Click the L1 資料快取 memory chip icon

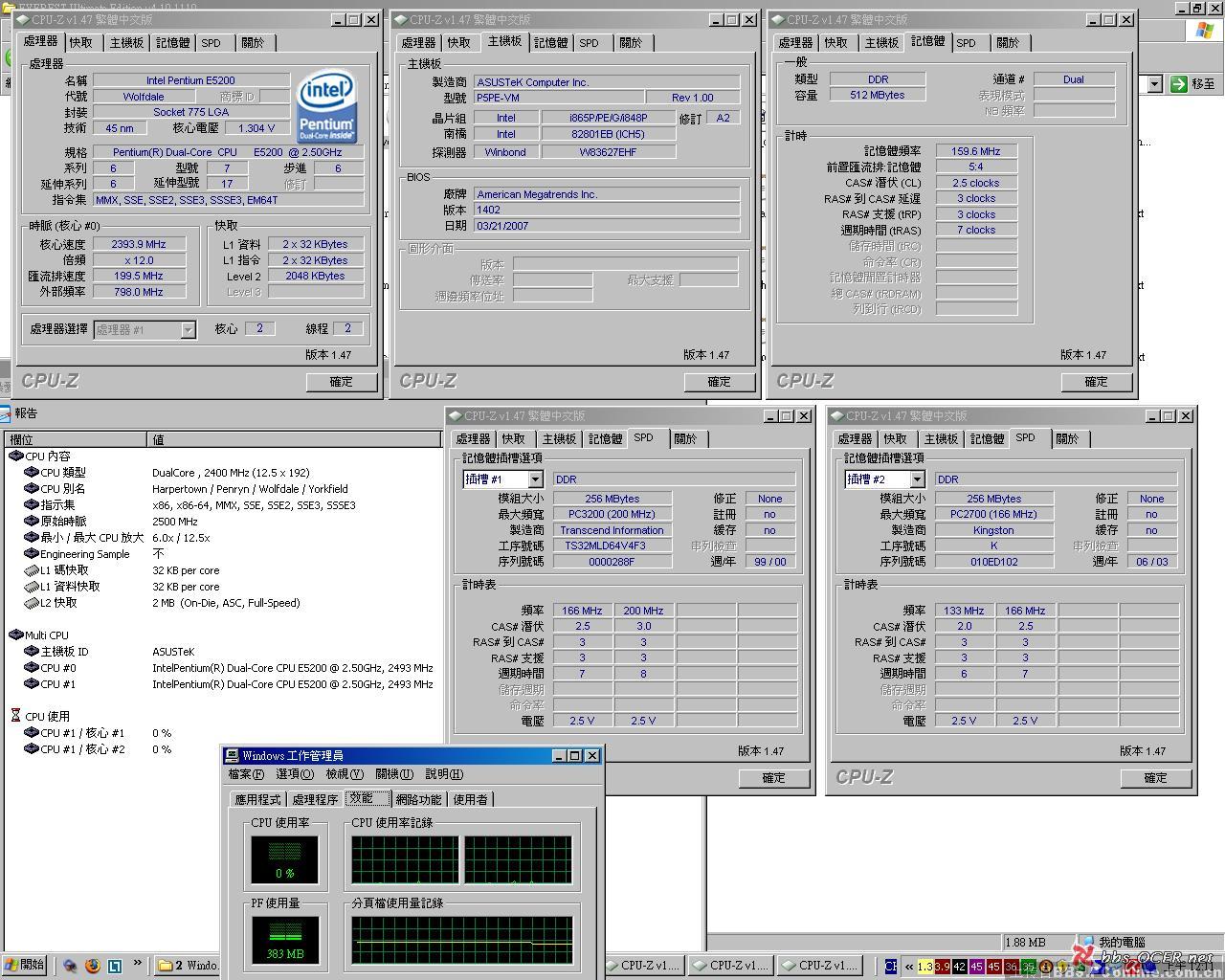[x=33, y=587]
